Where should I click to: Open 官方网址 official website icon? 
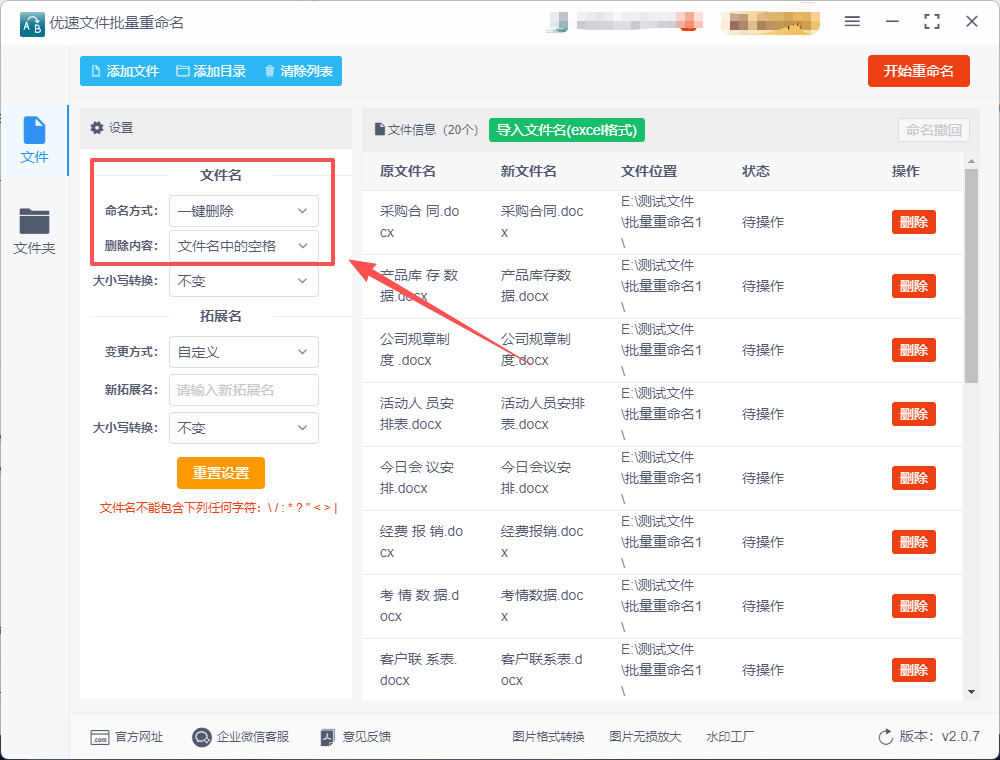(x=100, y=737)
